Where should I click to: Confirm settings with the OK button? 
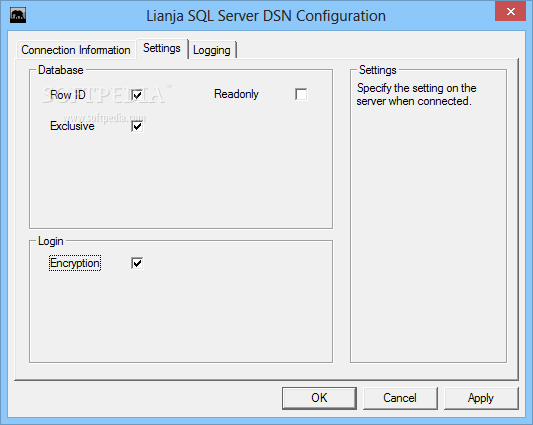click(x=319, y=398)
